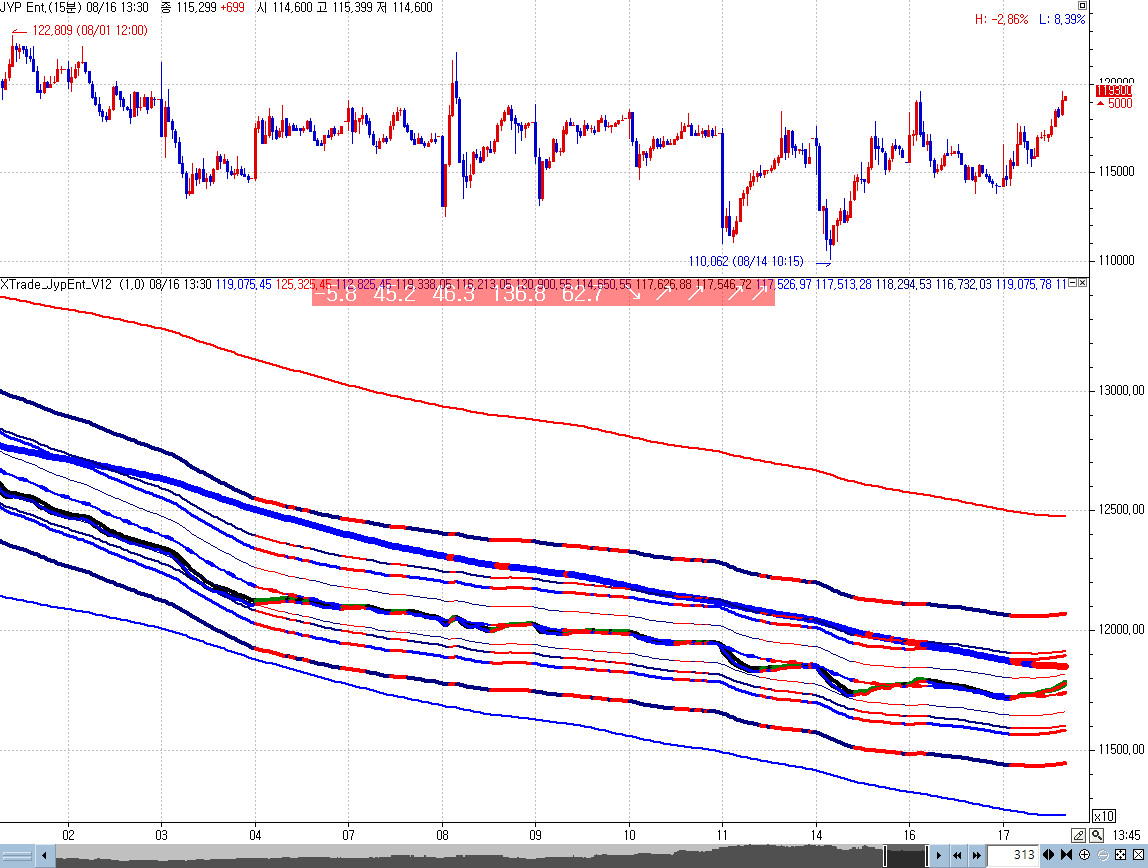The height and width of the screenshot is (868, 1148).
Task: Close the XTrade_JypEnt_V12 indicator pane
Action: click(1083, 283)
